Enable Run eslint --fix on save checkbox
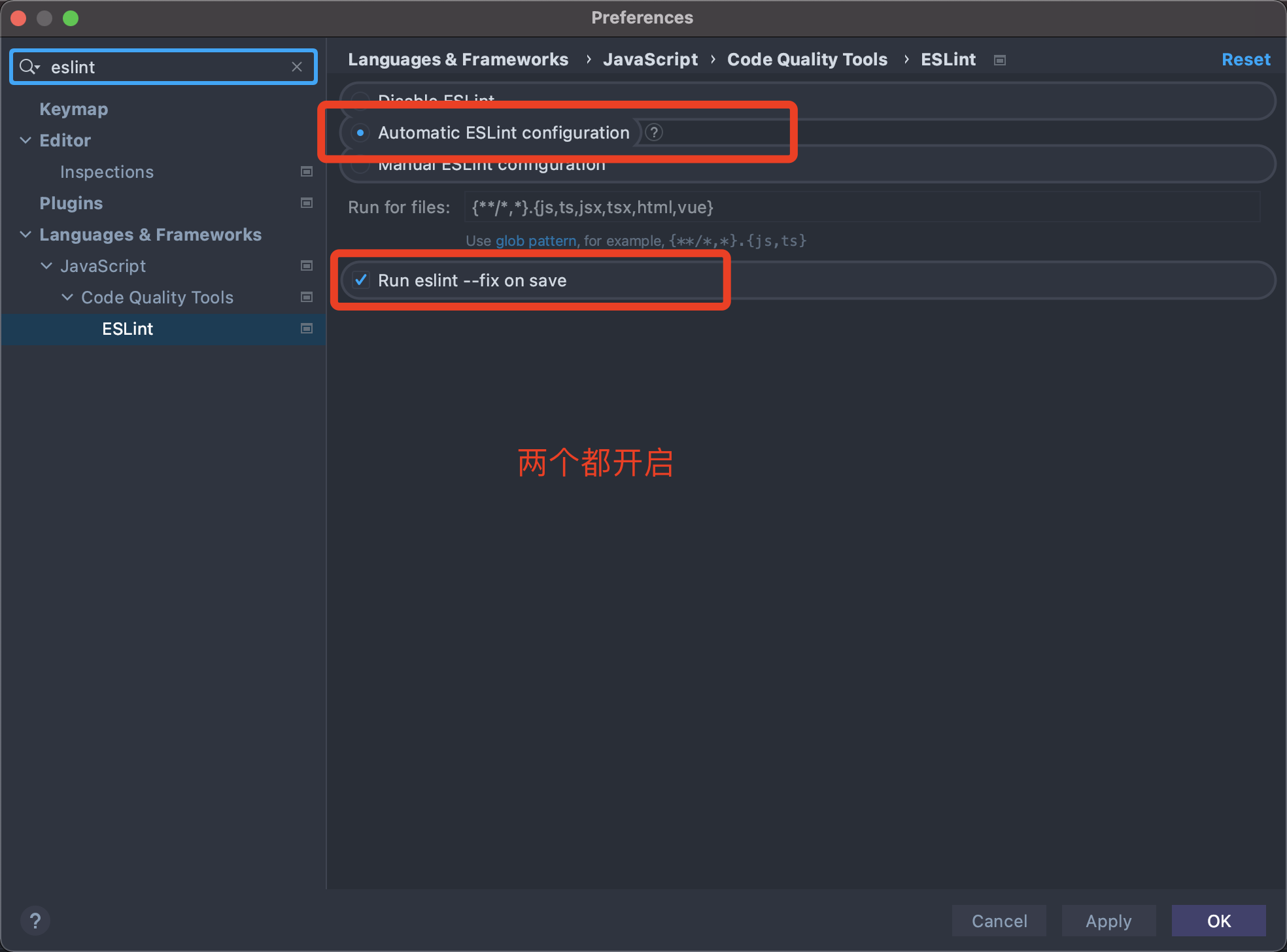 [362, 280]
